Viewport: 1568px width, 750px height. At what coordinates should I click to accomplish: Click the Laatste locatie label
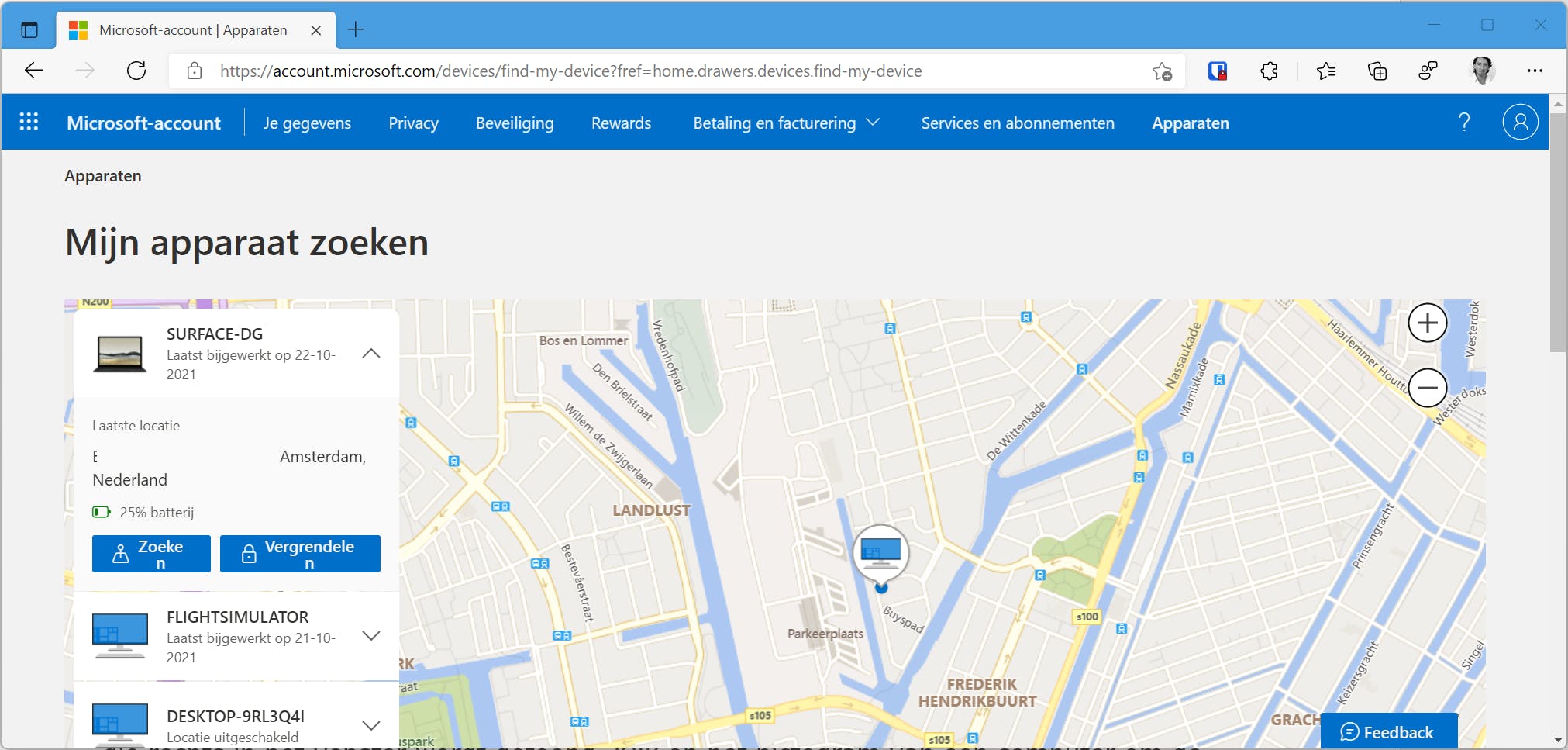coord(136,426)
